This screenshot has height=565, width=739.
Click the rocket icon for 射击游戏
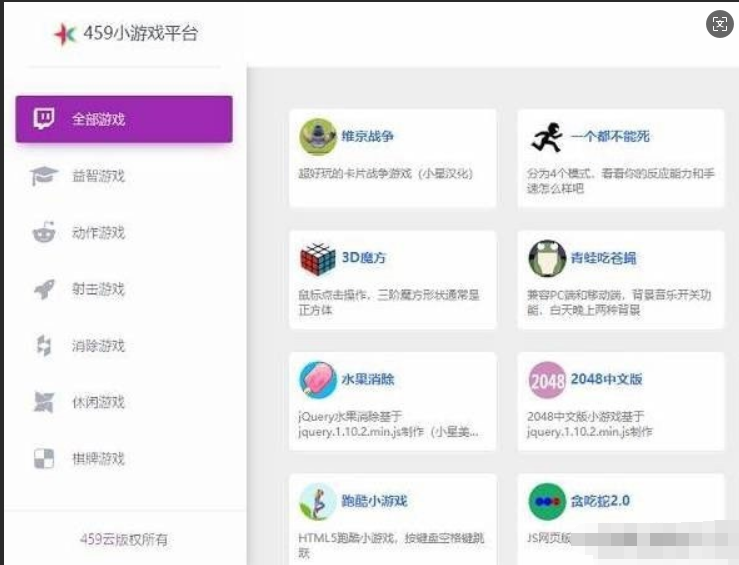(x=44, y=289)
